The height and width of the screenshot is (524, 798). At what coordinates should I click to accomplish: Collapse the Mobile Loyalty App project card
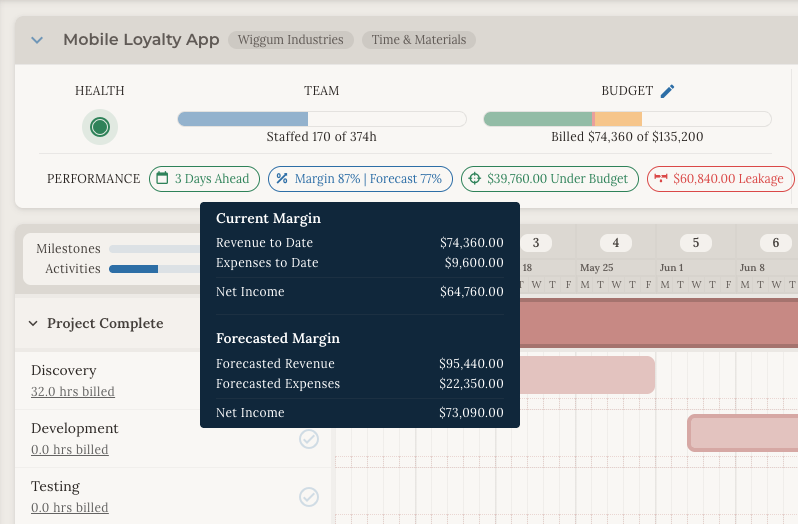click(x=37, y=40)
